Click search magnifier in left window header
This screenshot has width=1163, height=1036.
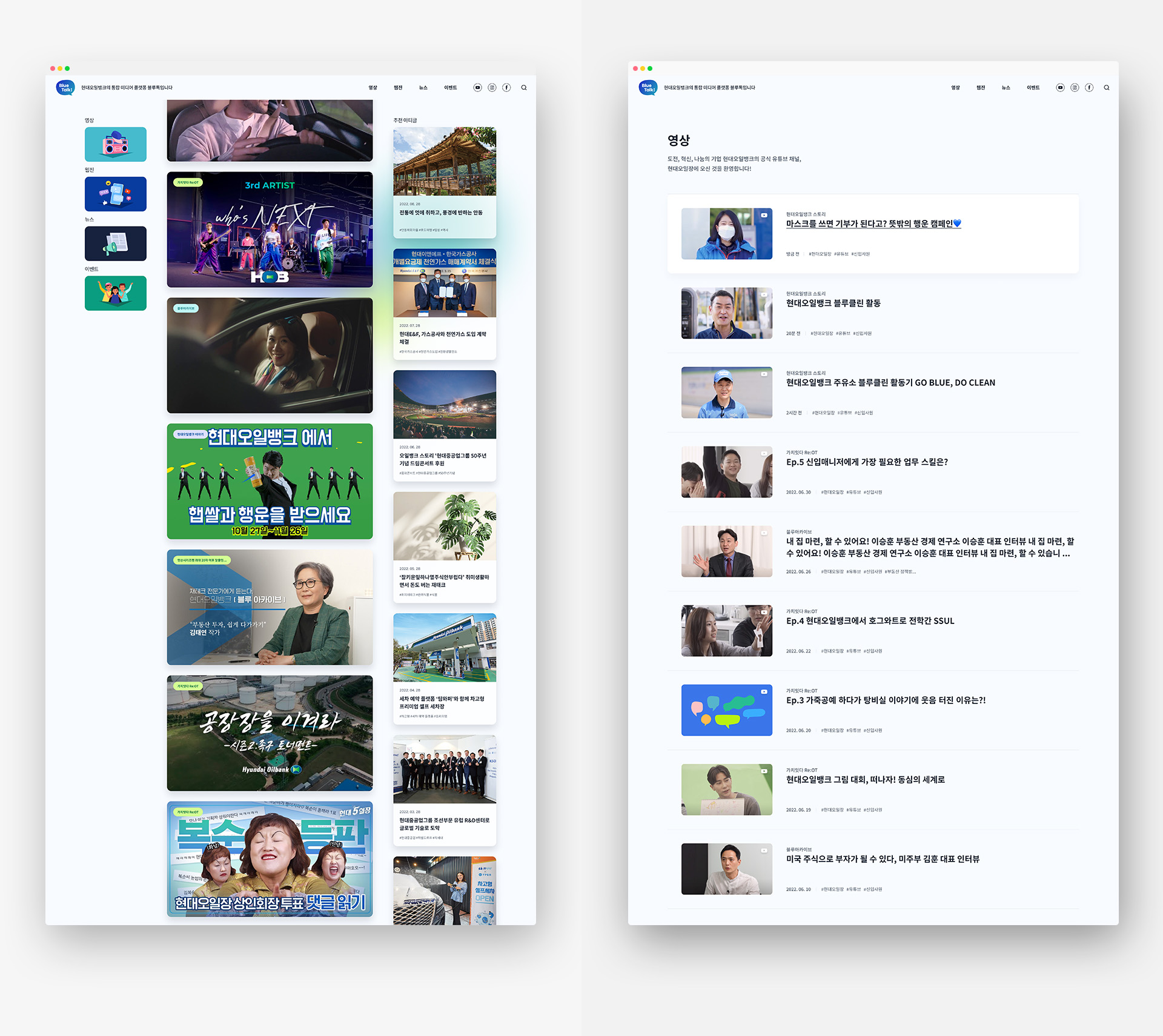524,88
